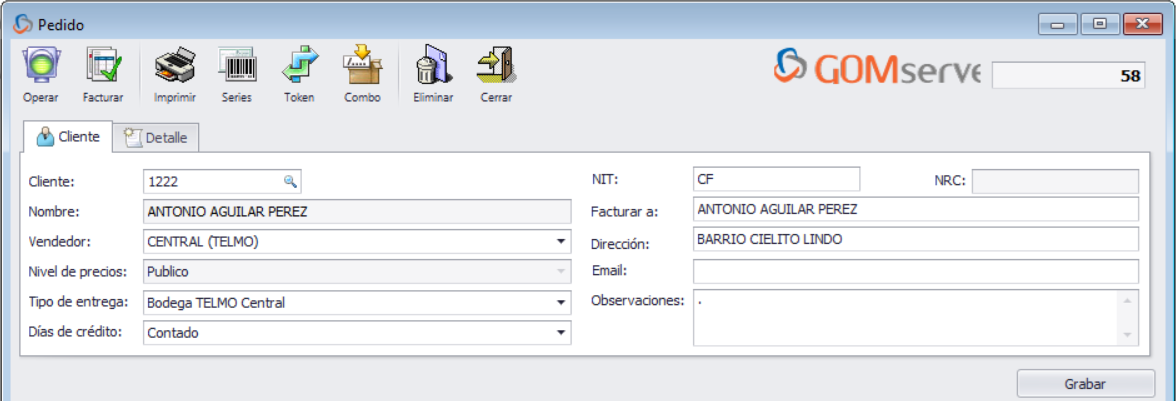Print the order with Imprimir icon
Screen dimensions: 1176x401
click(x=175, y=66)
